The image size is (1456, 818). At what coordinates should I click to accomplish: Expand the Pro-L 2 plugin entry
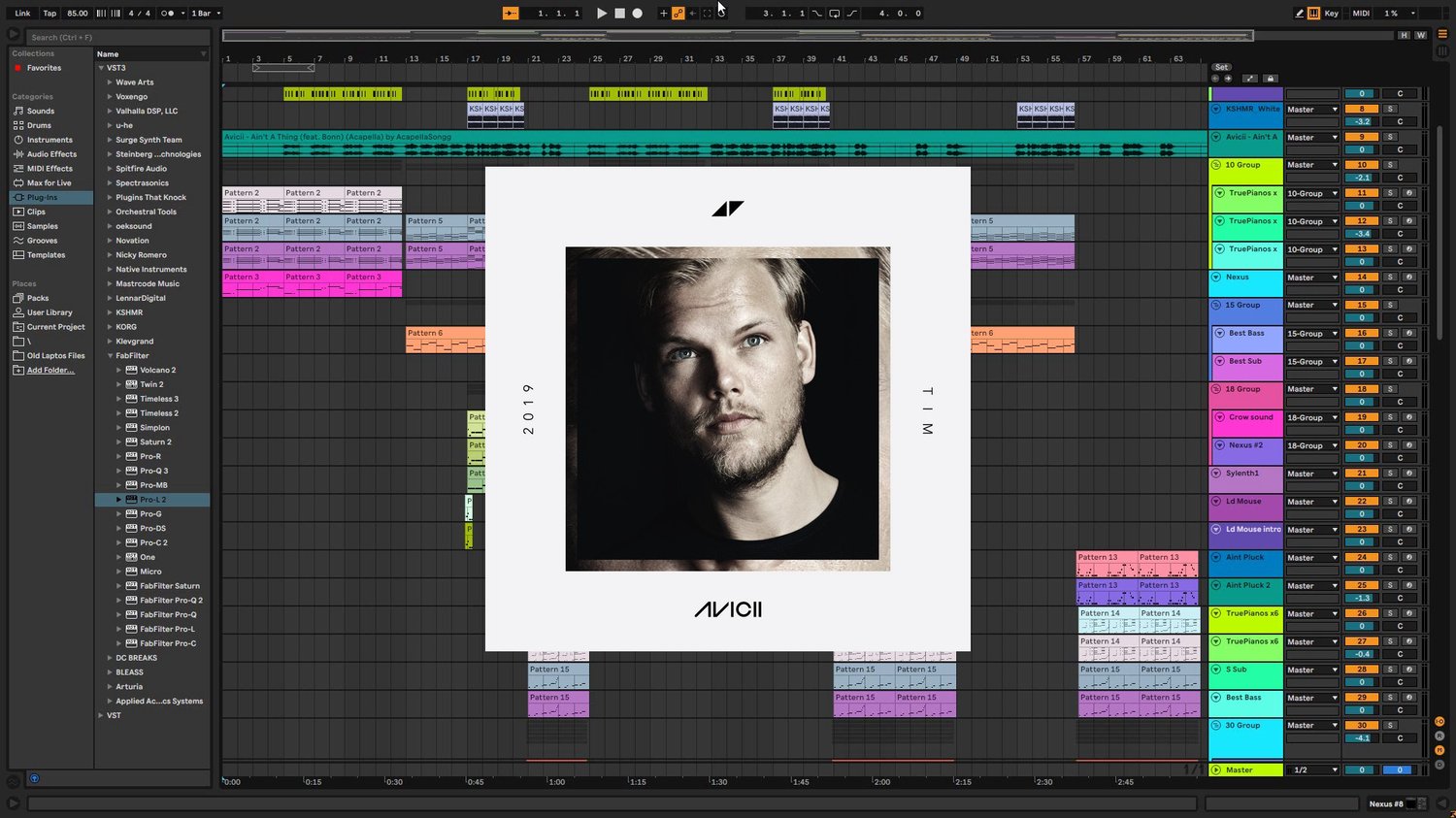[119, 500]
